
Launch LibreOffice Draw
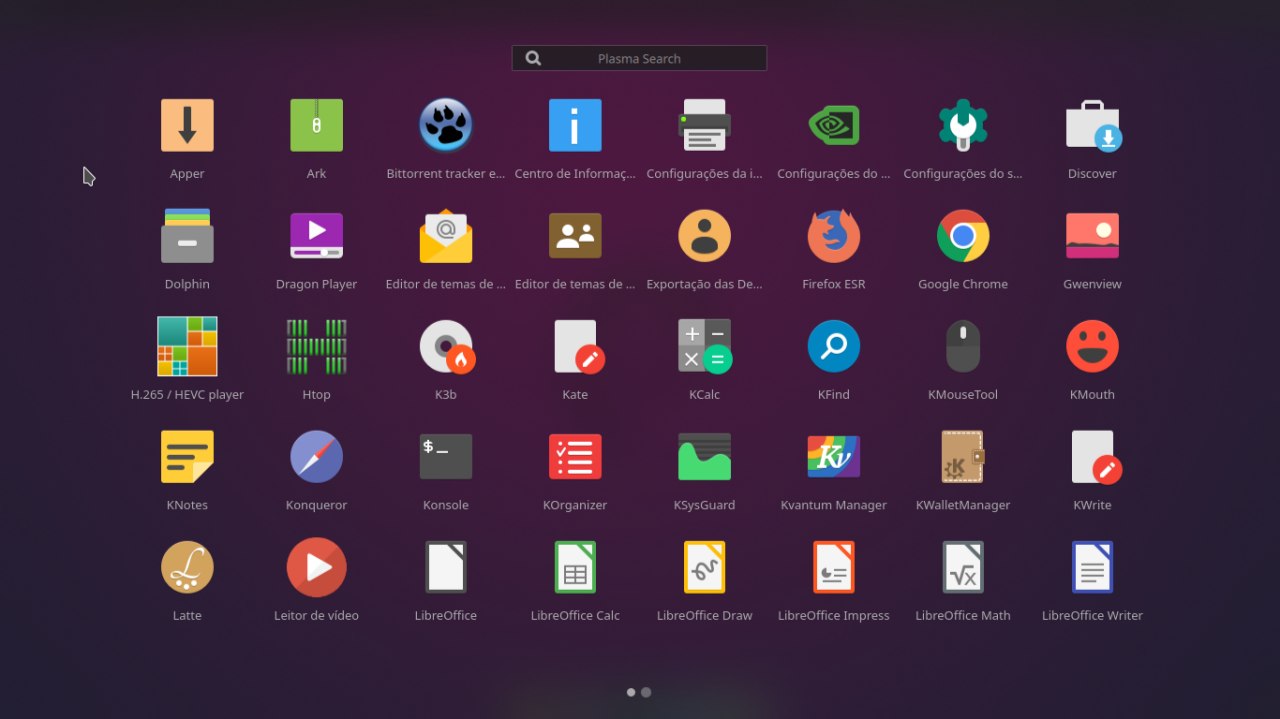click(x=704, y=567)
